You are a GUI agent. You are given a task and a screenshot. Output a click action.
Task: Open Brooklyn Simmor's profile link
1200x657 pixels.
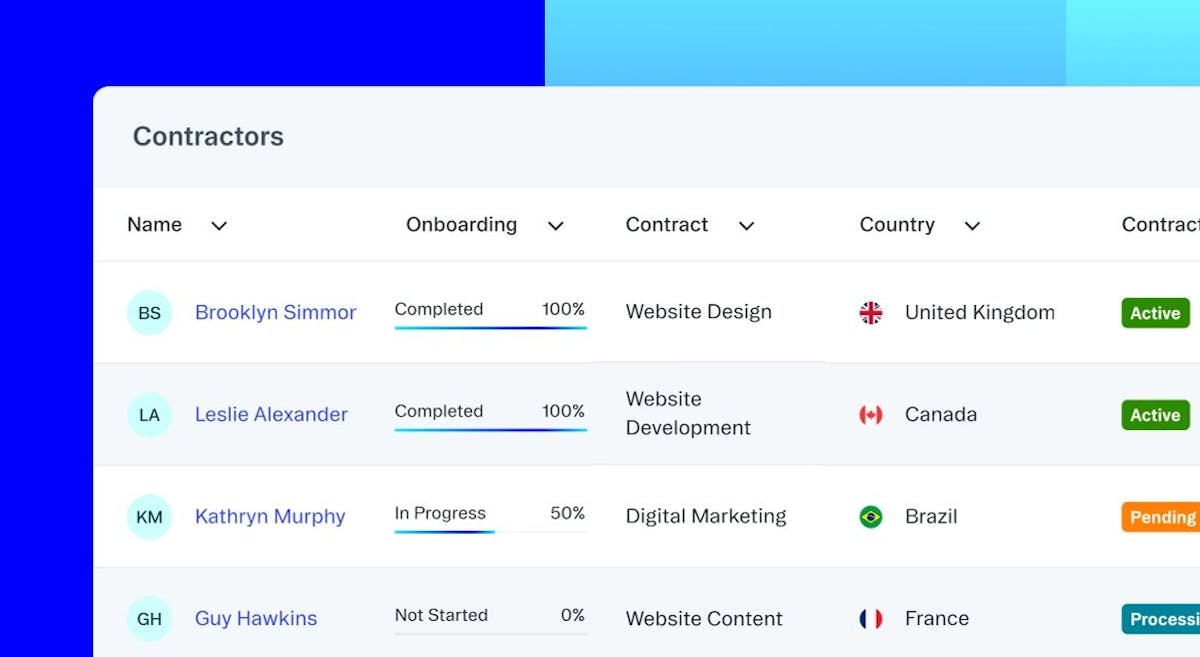tap(275, 312)
